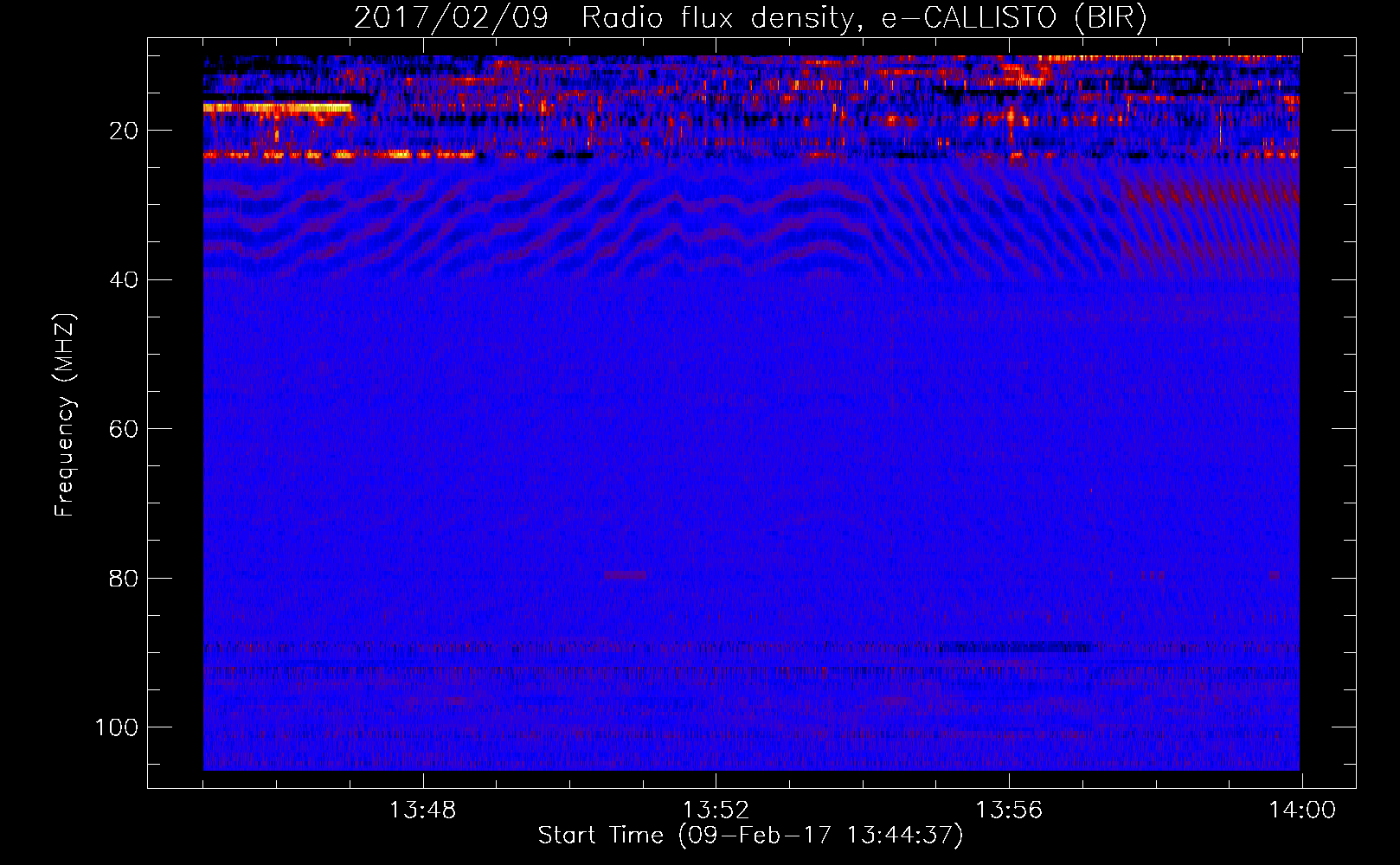Image resolution: width=1400 pixels, height=865 pixels.
Task: Click the short red burst near 80 MHz
Action: click(626, 575)
